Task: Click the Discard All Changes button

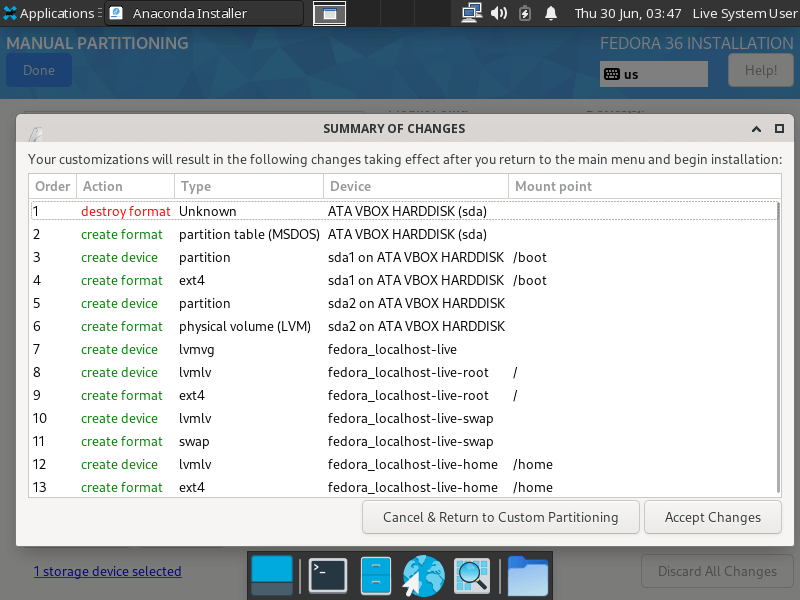Action: (x=717, y=571)
